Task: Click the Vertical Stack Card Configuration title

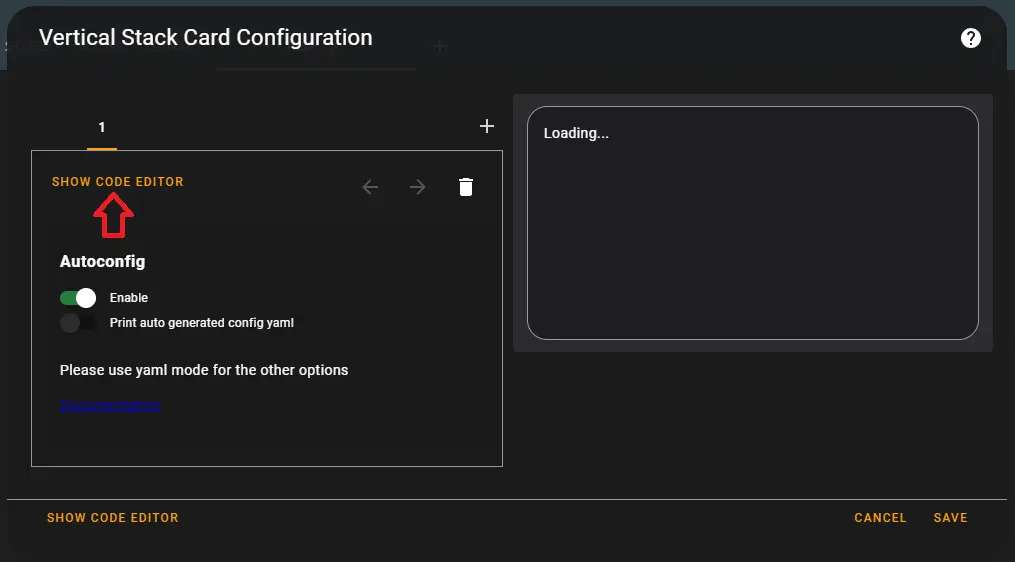Action: click(205, 38)
